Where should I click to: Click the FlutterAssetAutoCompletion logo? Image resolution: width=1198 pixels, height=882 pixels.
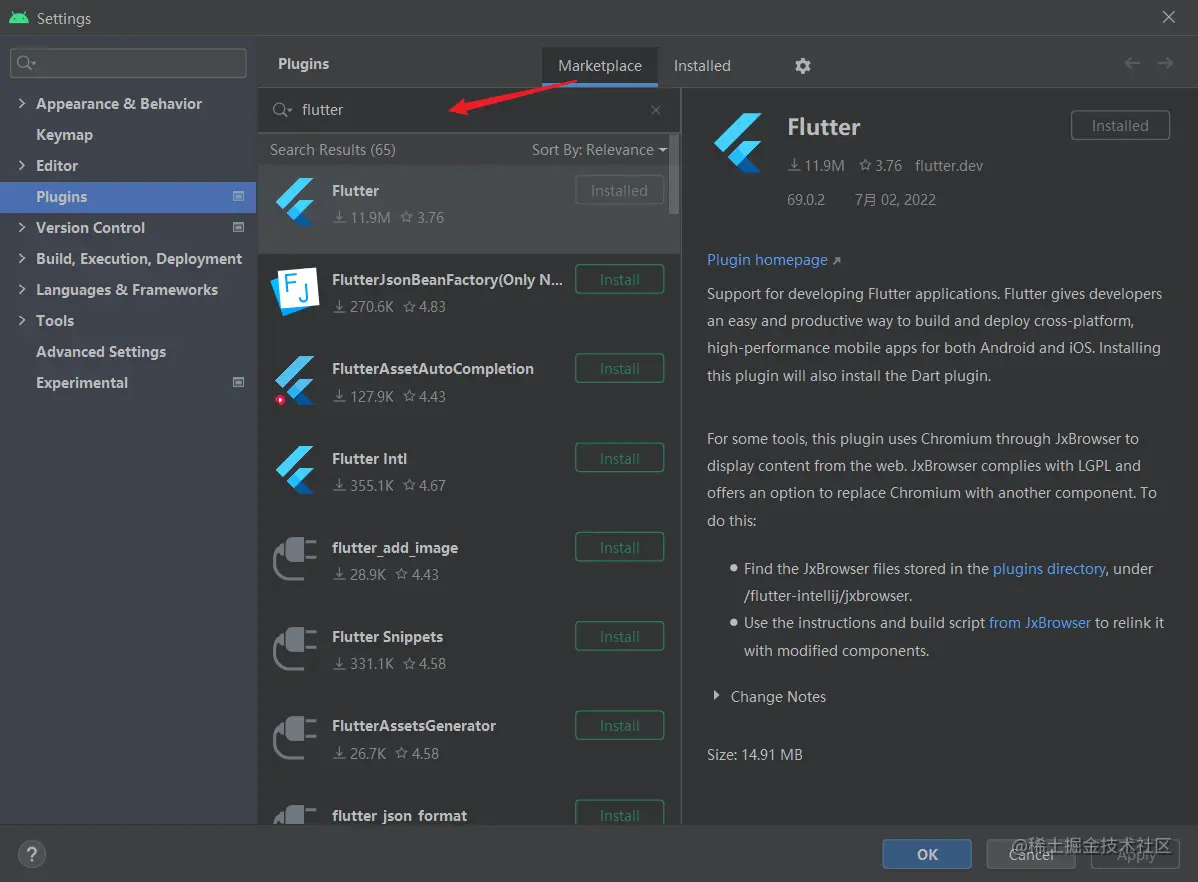(296, 381)
